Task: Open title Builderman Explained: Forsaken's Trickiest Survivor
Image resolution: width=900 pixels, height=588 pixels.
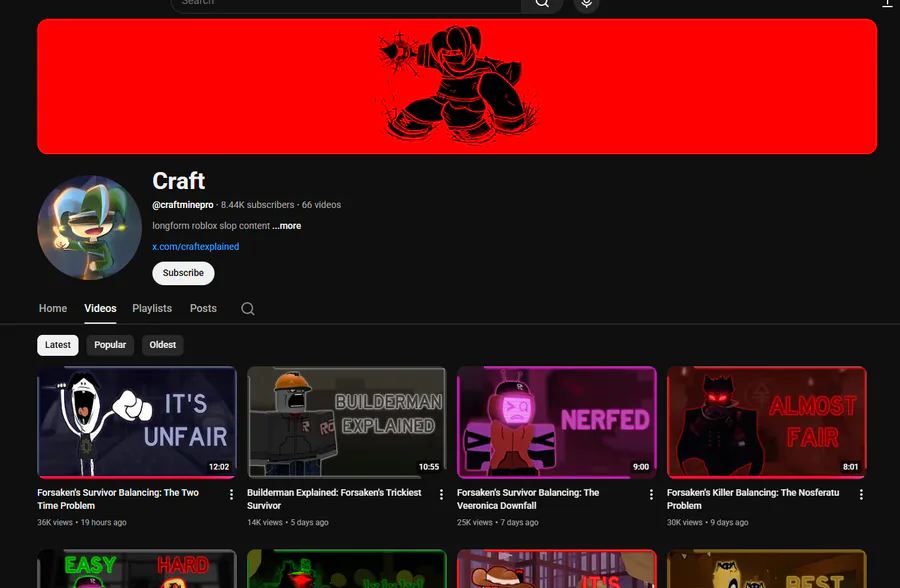Action: coord(334,499)
